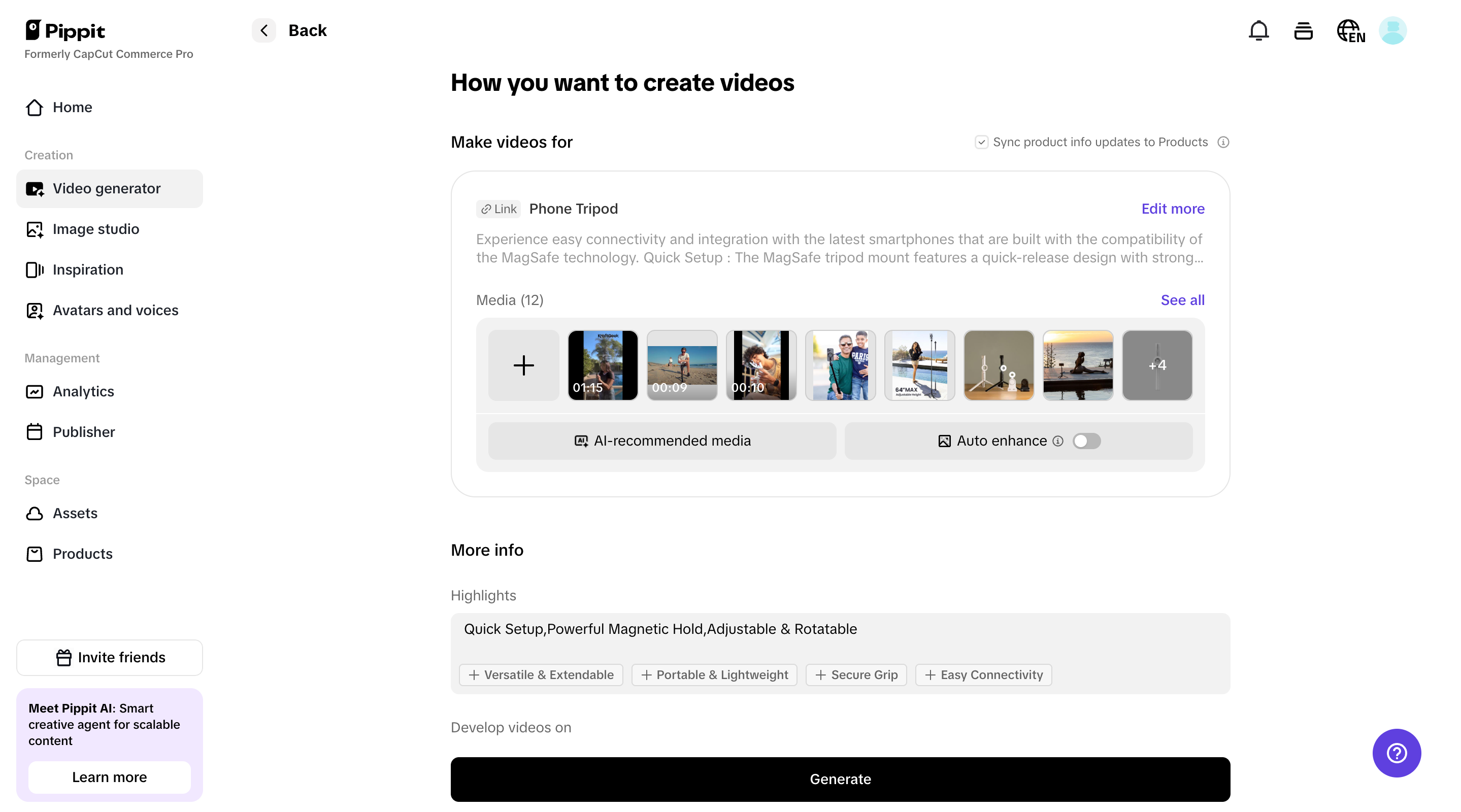The image size is (1461, 812).
Task: Go to the Home menu item
Action: (73, 107)
